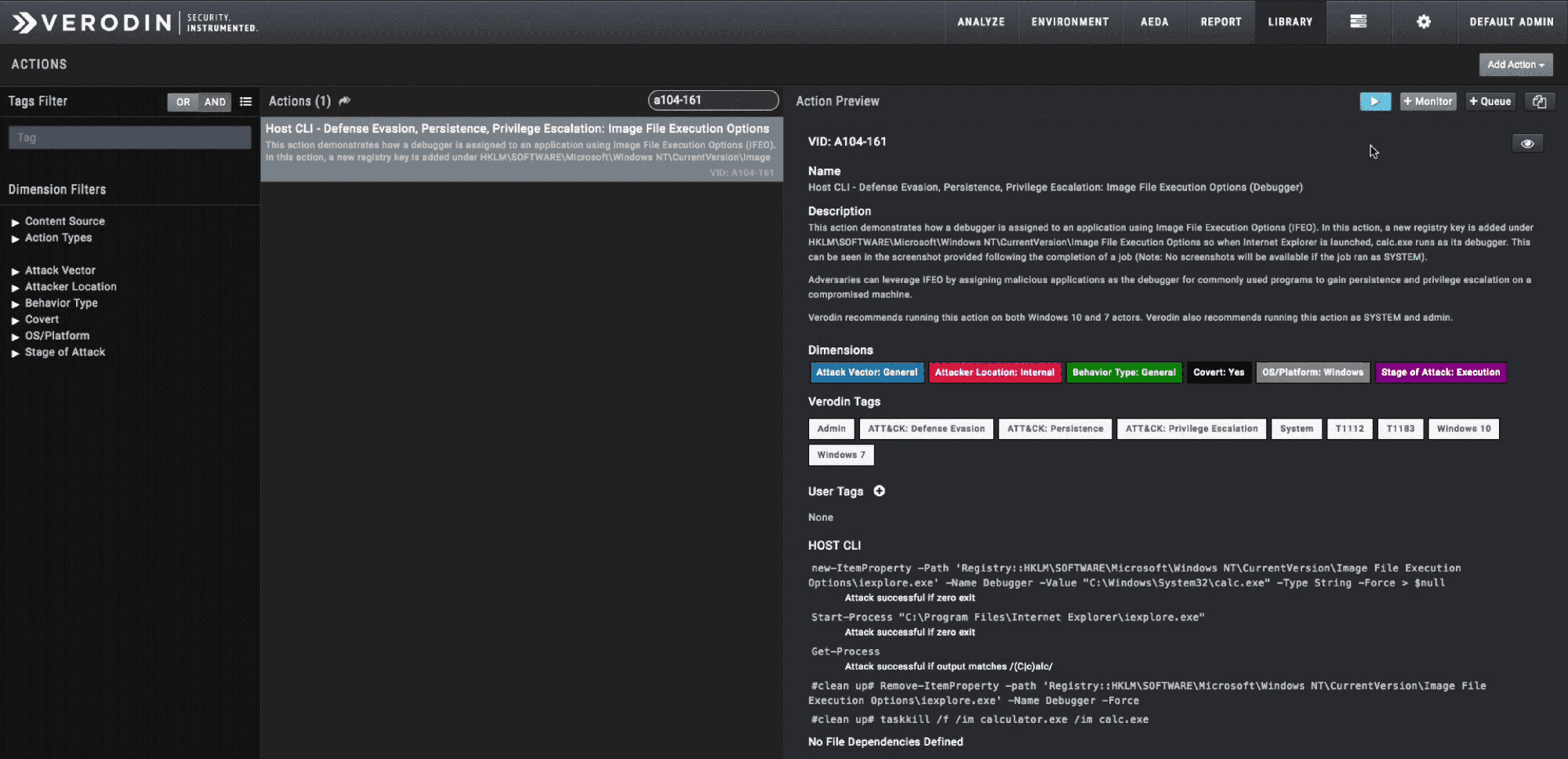The image size is (1568, 759).
Task: Click the Windows 7 tag
Action: 841,455
